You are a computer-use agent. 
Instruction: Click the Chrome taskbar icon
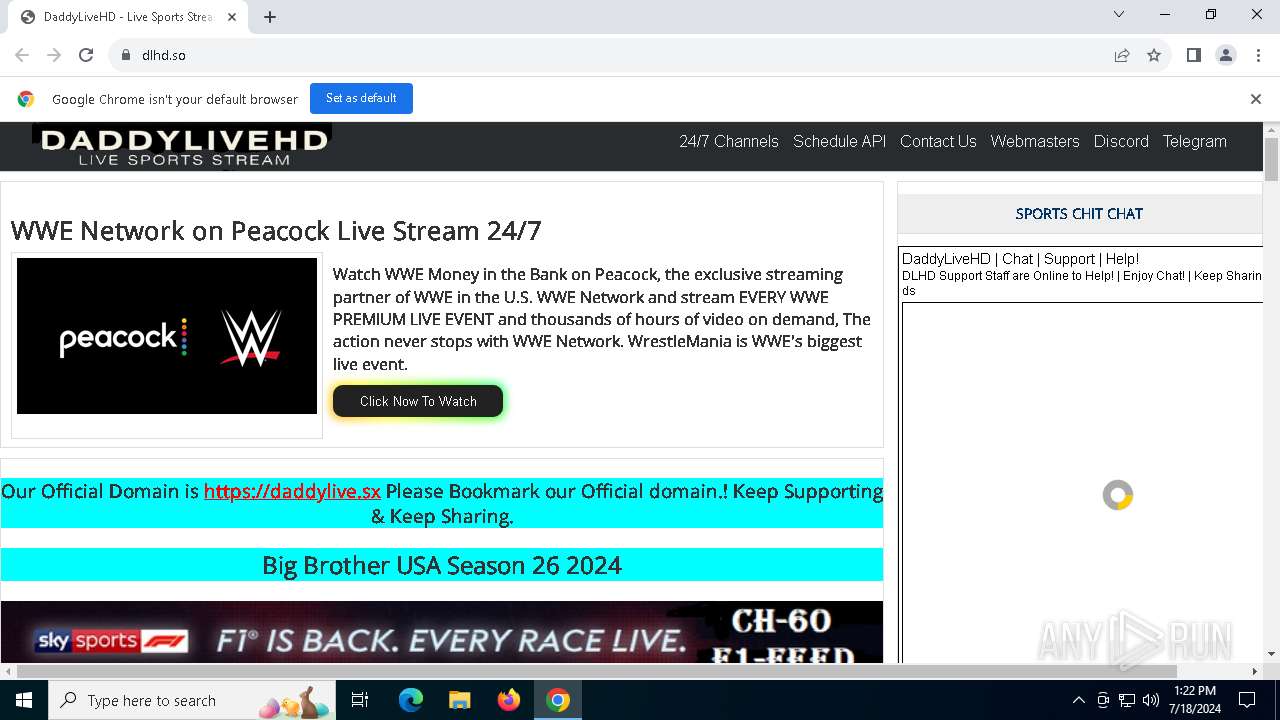coord(558,700)
